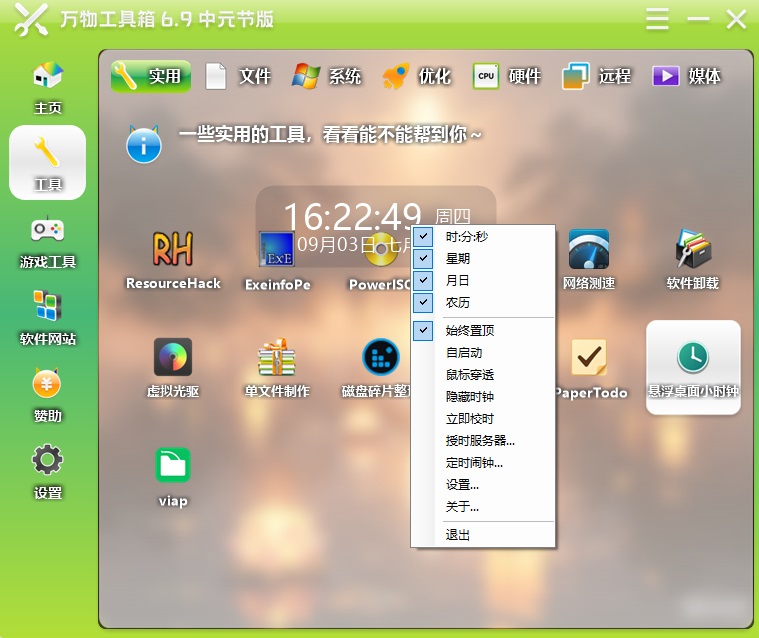This screenshot has width=759, height=638.
Task: Switch to the 系统 tab
Action: 327,76
